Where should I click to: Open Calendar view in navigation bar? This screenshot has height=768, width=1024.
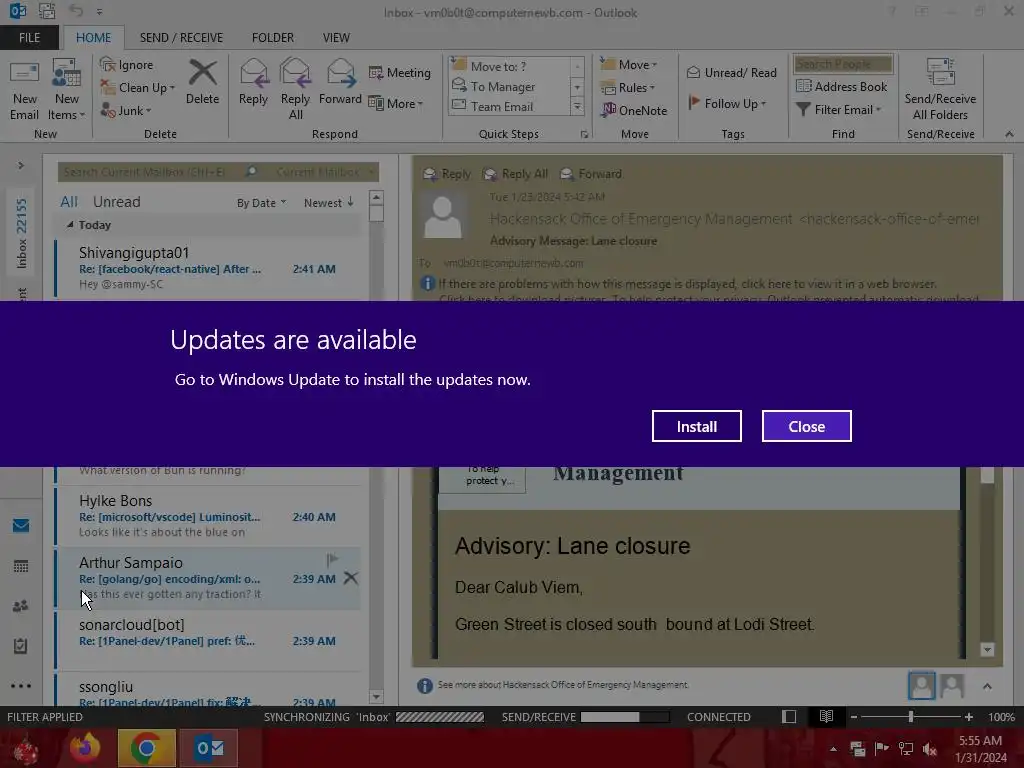click(21, 566)
